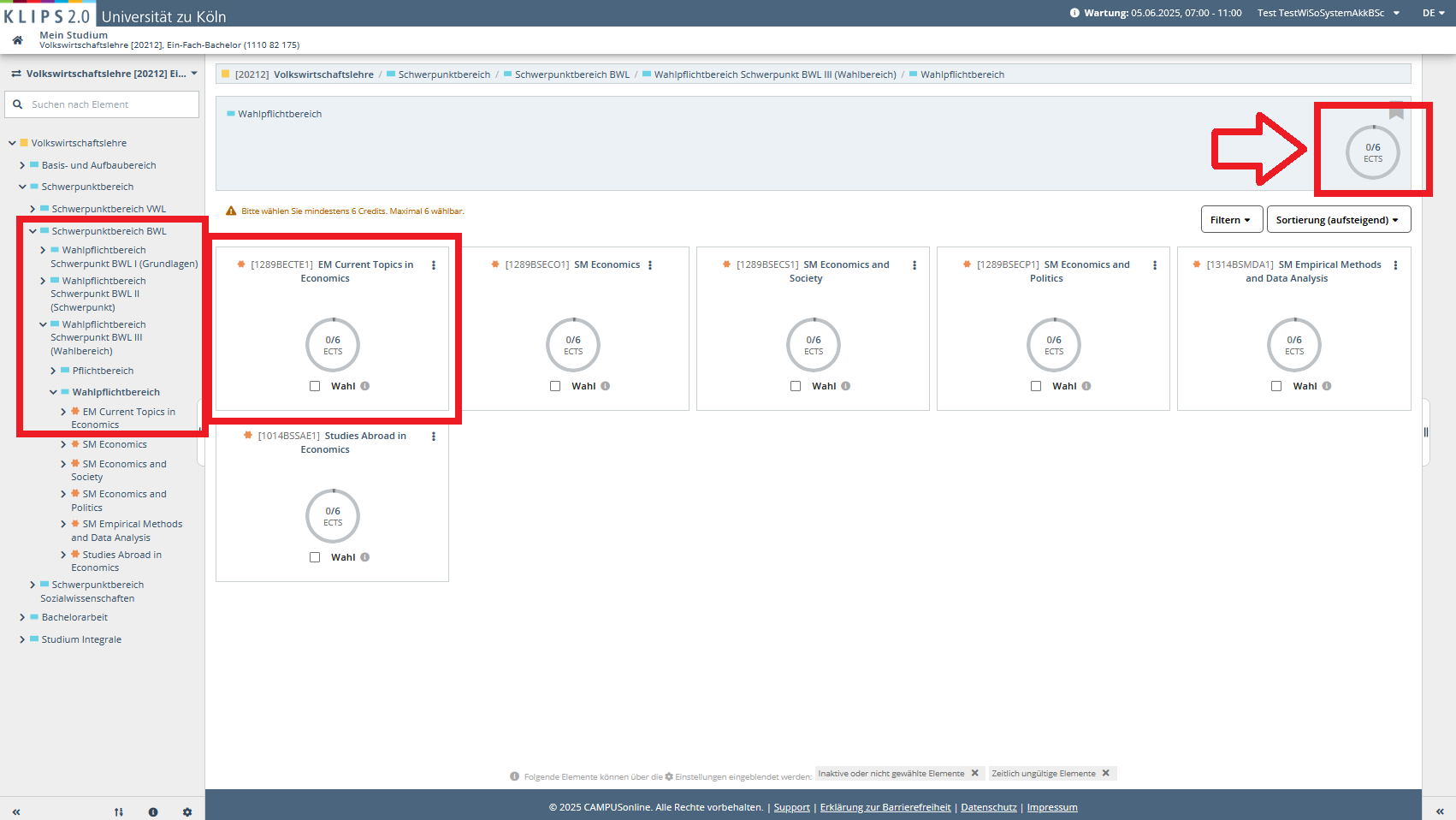Open kebab menu of SM Economics and Politics card
This screenshot has height=820, width=1456.
[x=1155, y=265]
